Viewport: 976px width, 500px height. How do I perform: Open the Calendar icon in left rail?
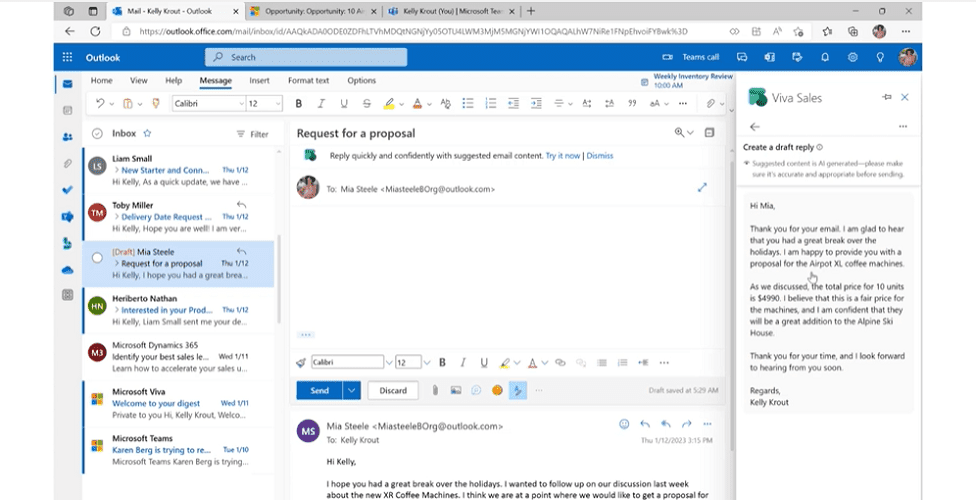(67, 110)
